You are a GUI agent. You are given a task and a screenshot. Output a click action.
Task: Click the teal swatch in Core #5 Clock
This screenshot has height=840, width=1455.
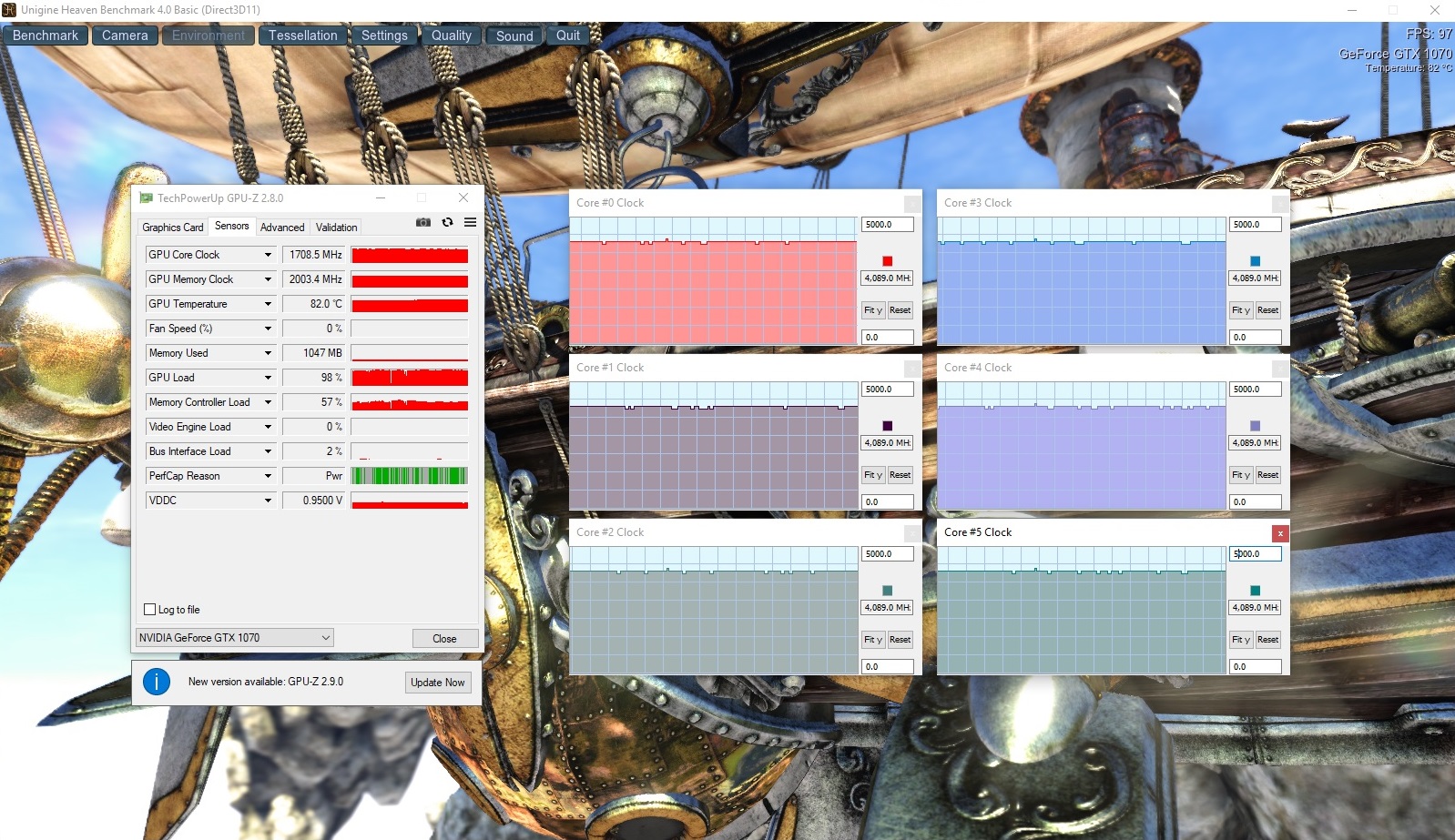click(x=1256, y=591)
